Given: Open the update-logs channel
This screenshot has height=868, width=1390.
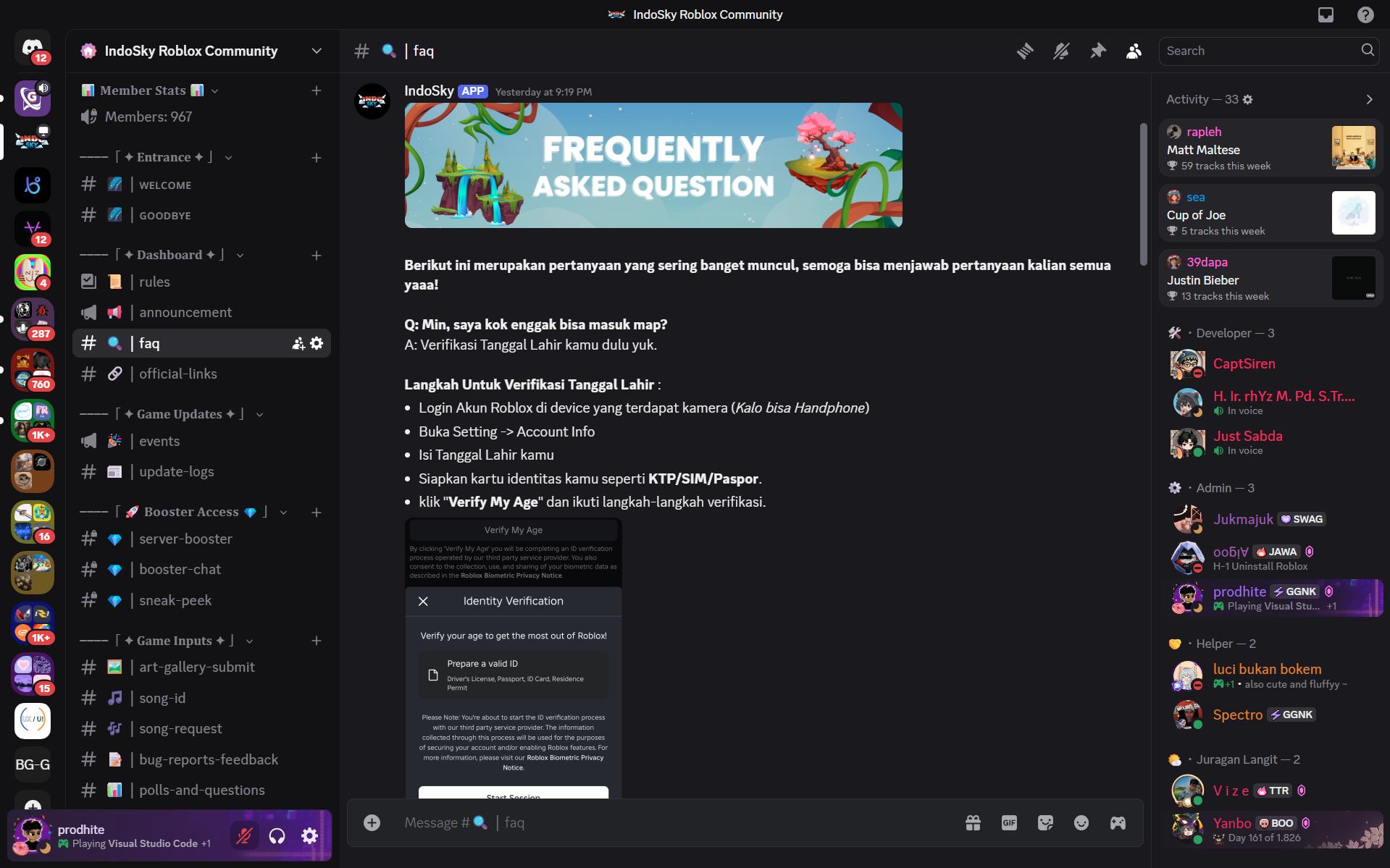Looking at the screenshot, I should 201,471.
